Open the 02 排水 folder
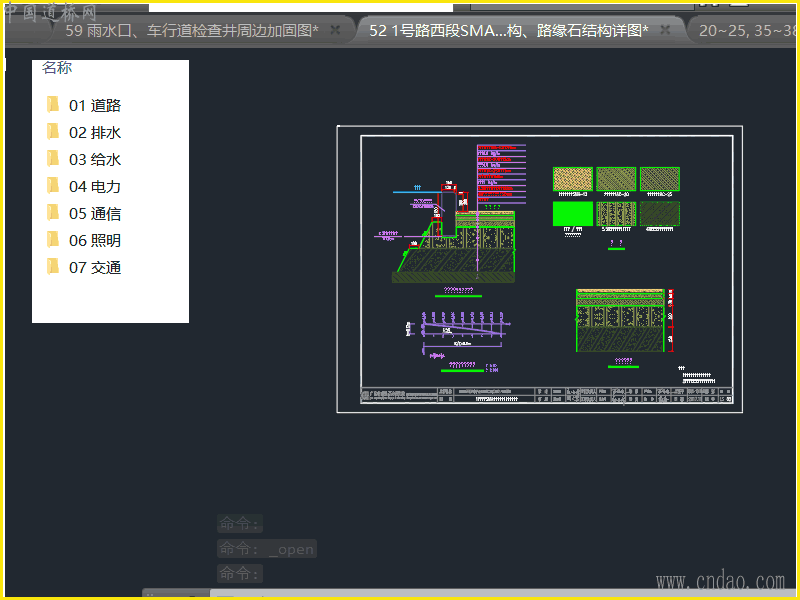 click(94, 132)
